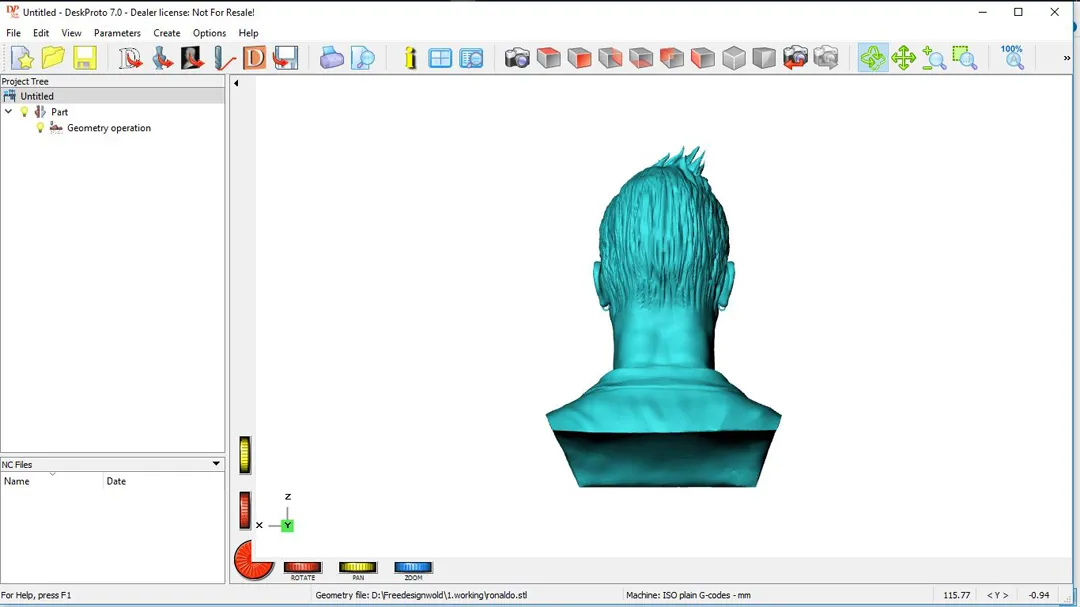Click the 100% zoom icon
The height and width of the screenshot is (607, 1080).
pos(1012,58)
